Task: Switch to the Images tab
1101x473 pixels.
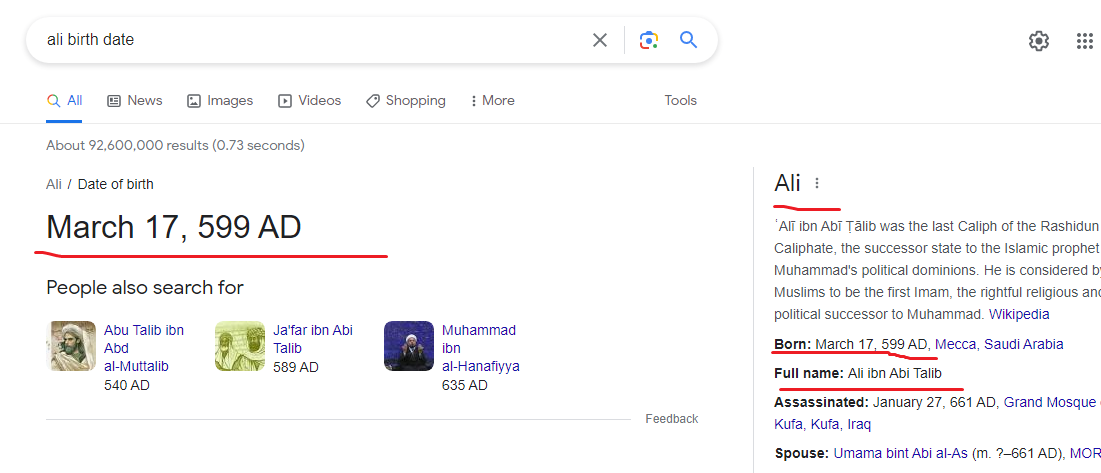Action: (x=220, y=101)
